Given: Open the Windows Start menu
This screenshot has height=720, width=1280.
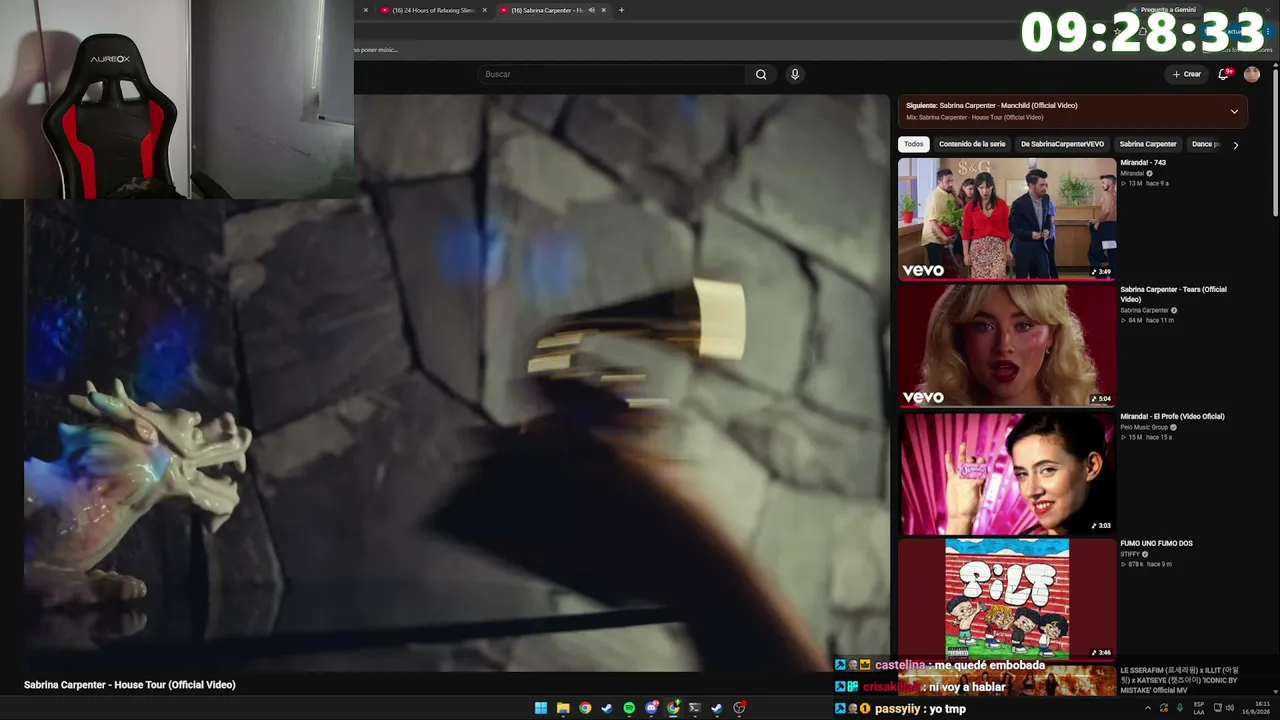Looking at the screenshot, I should coord(541,708).
